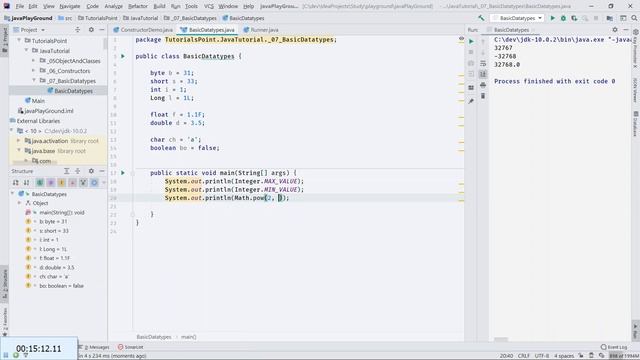Click the CRLF line separator status

click(524, 356)
